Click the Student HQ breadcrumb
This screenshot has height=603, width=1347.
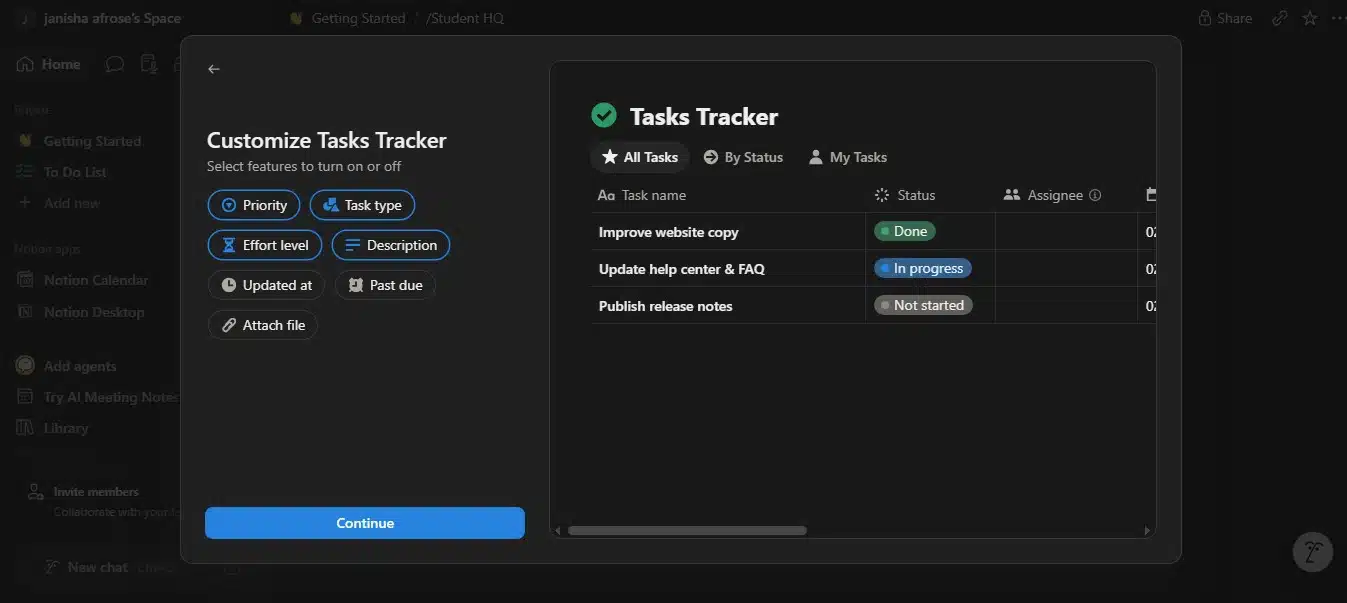[465, 18]
